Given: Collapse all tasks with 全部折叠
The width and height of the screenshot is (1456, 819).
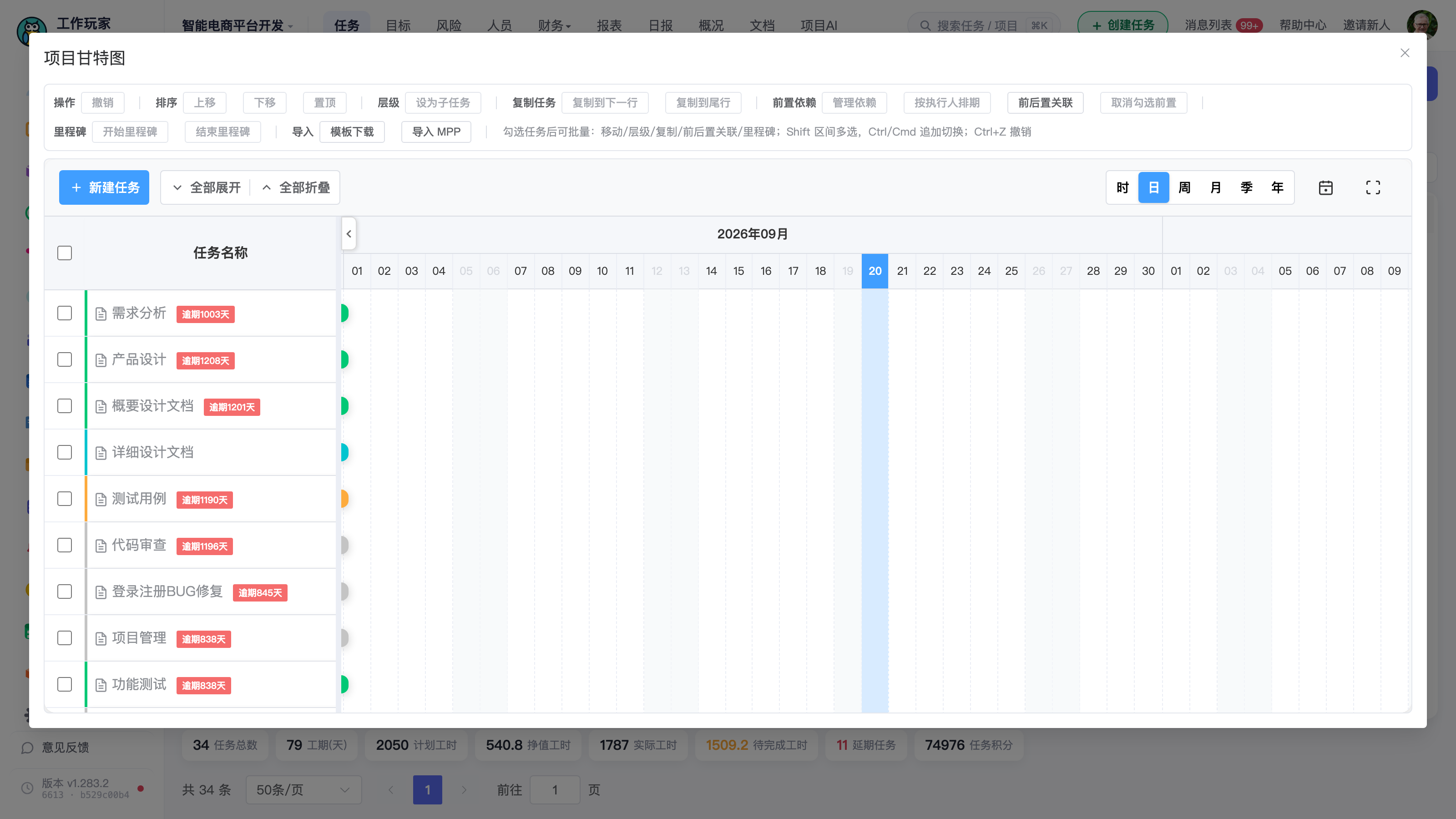Looking at the screenshot, I should (295, 187).
